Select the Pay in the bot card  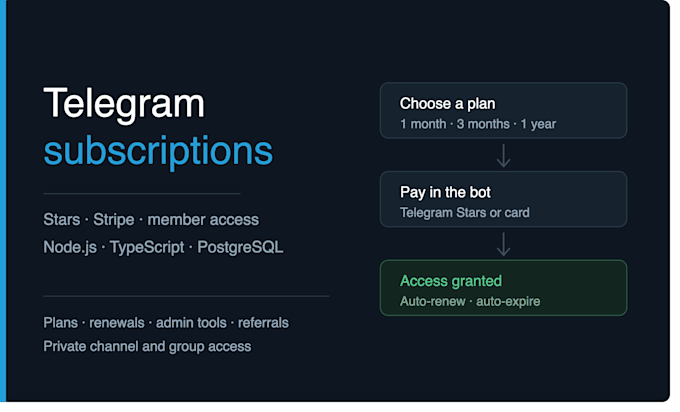tap(503, 199)
